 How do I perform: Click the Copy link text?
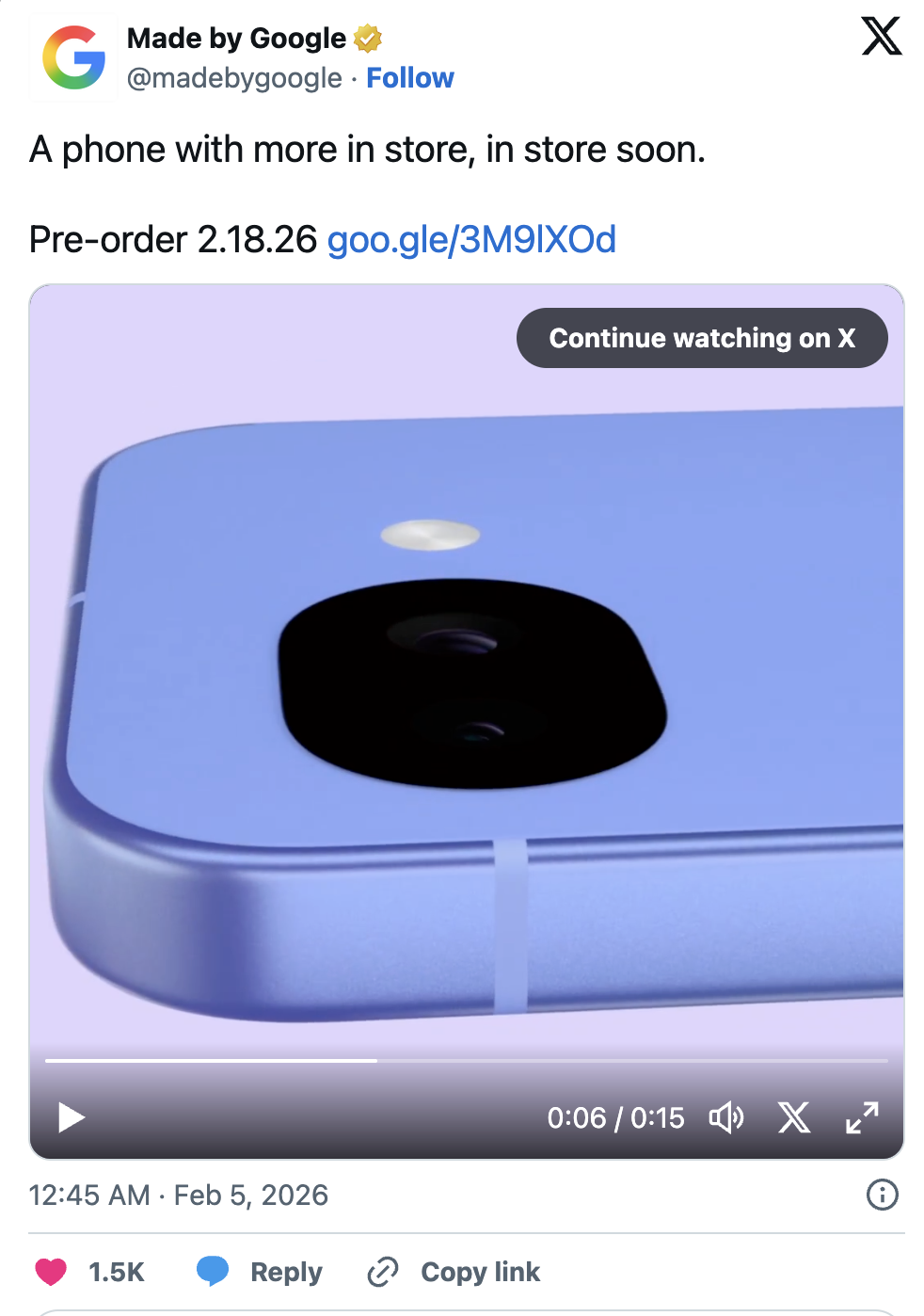481,1272
